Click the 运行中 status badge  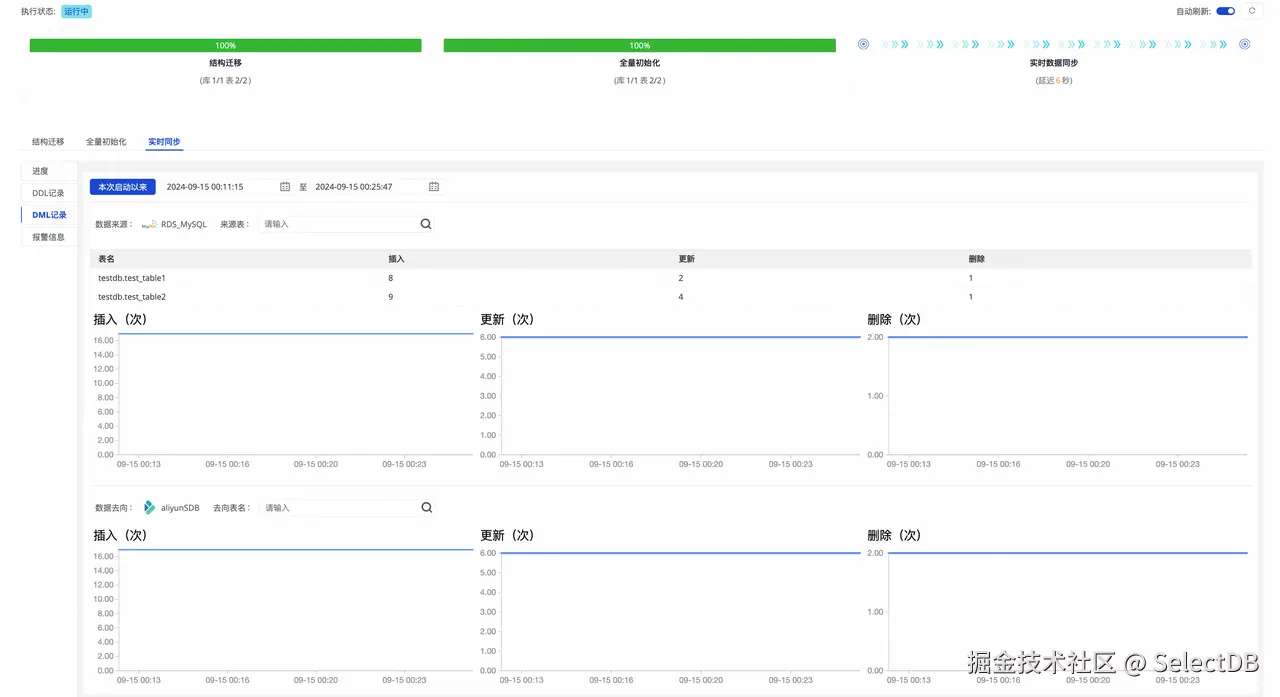click(x=77, y=11)
